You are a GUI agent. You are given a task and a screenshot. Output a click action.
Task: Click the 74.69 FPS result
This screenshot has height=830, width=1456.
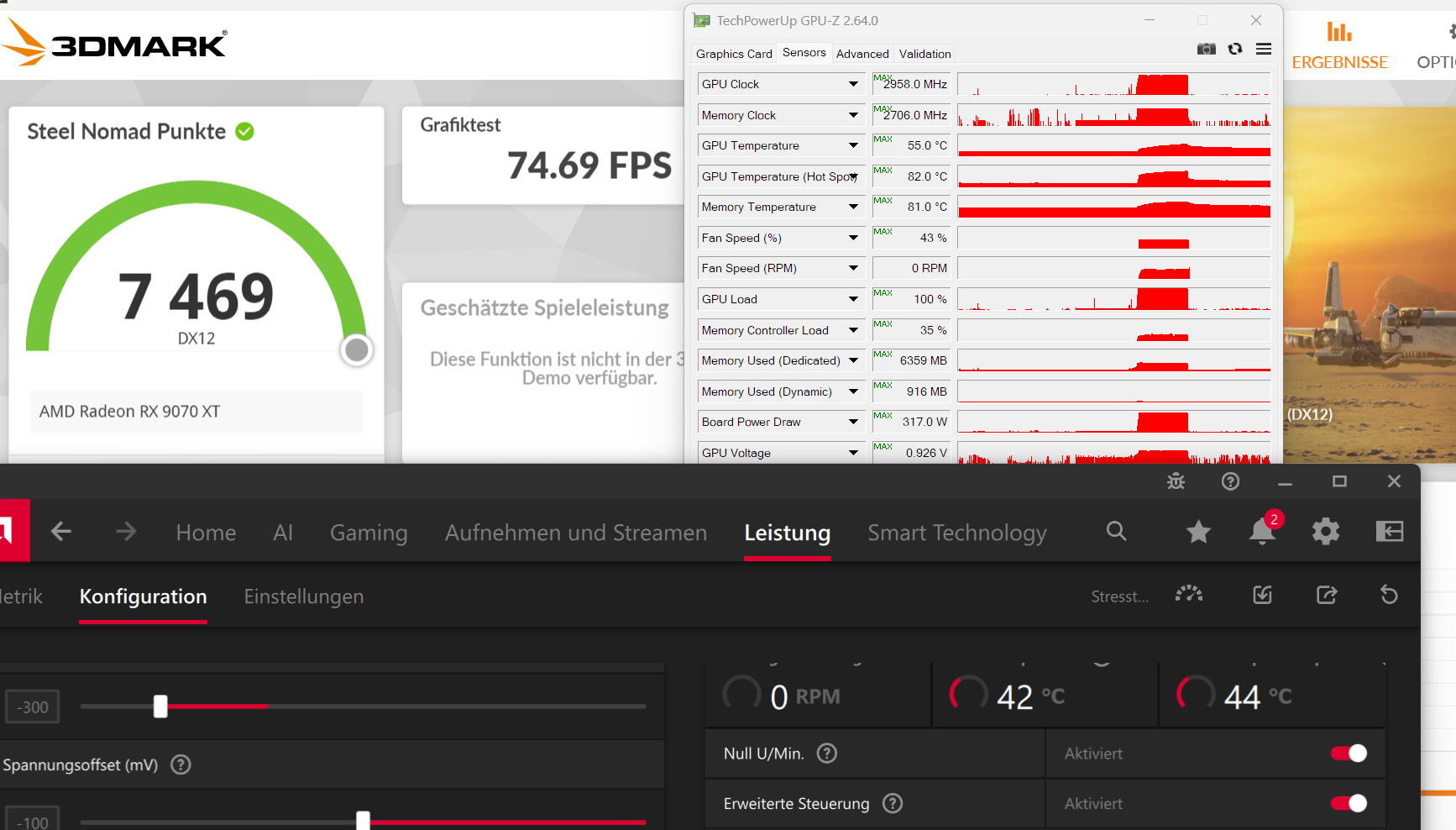coord(589,165)
